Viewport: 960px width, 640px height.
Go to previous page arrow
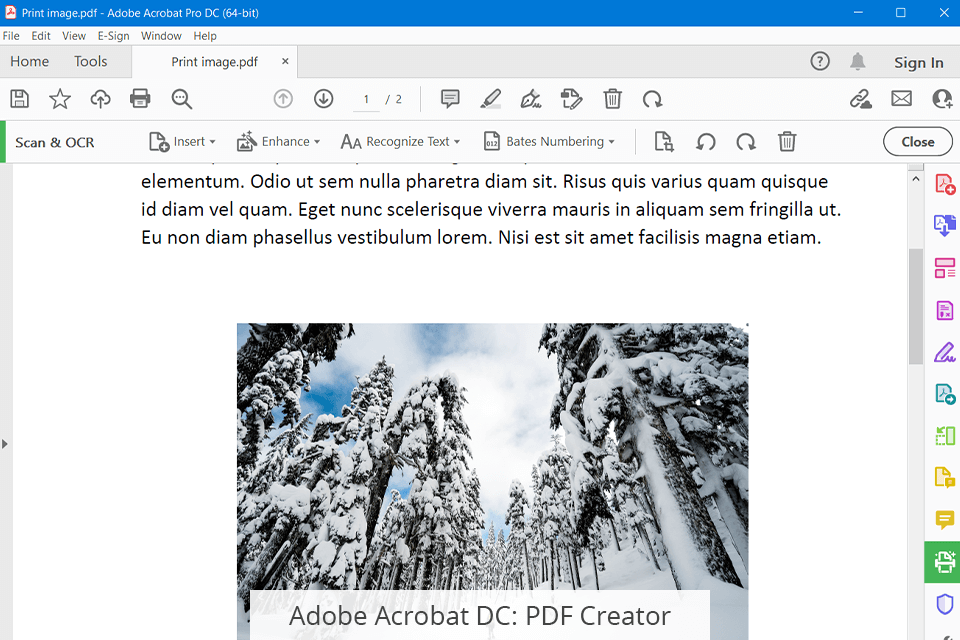(283, 99)
